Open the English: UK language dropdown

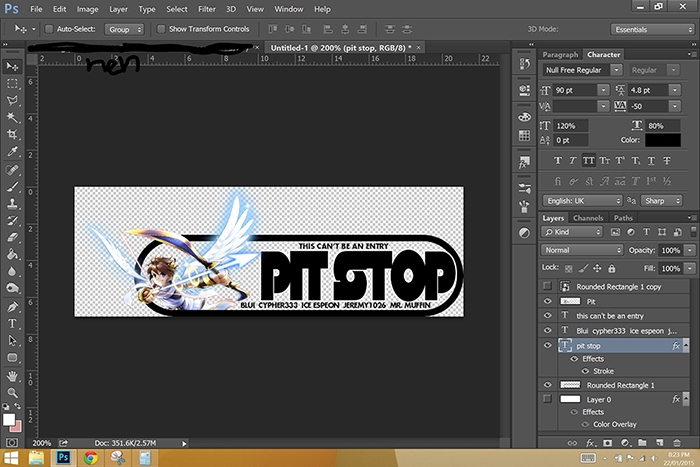(582, 201)
